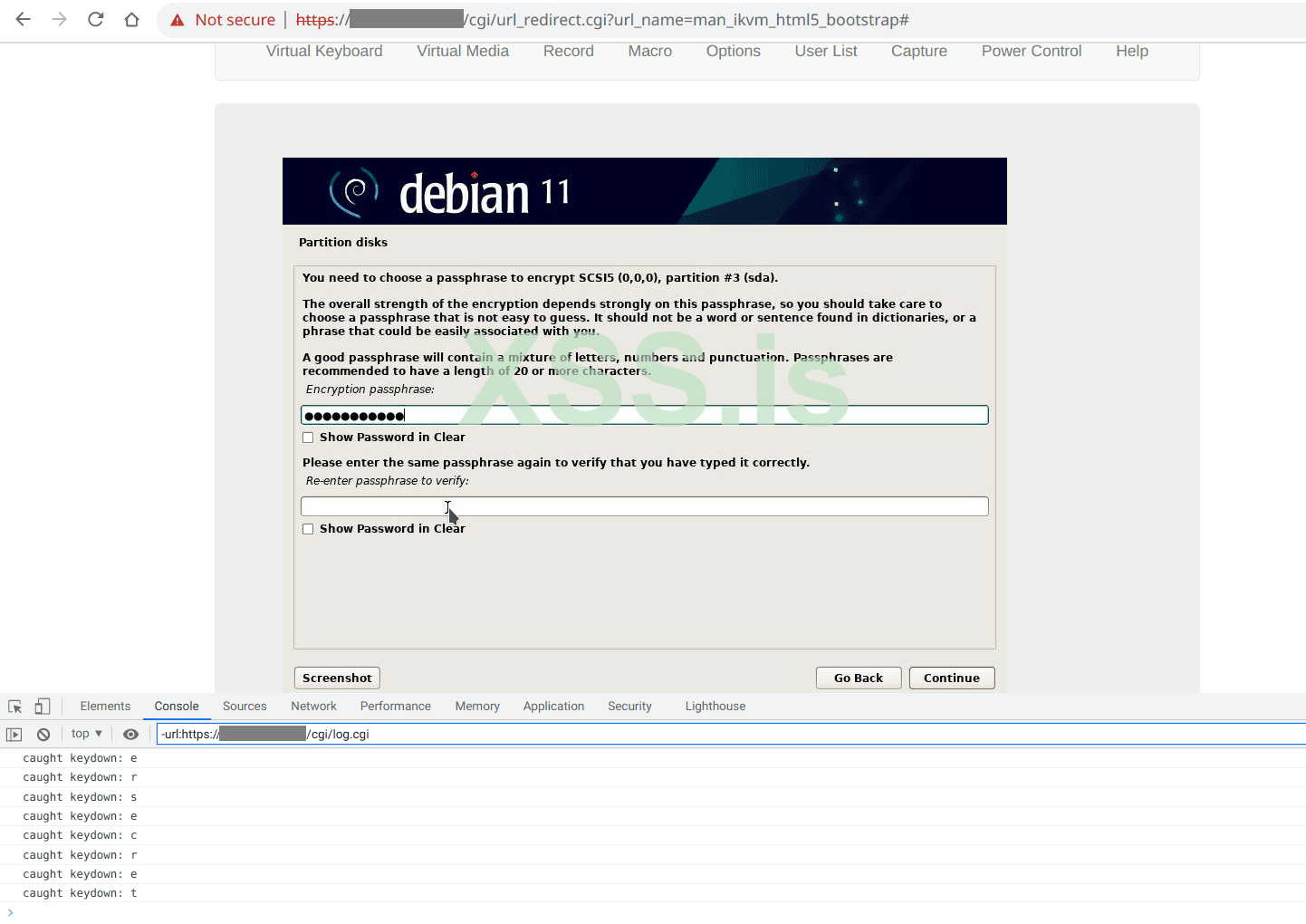
Task: Open the Capture menu
Action: pos(919,52)
